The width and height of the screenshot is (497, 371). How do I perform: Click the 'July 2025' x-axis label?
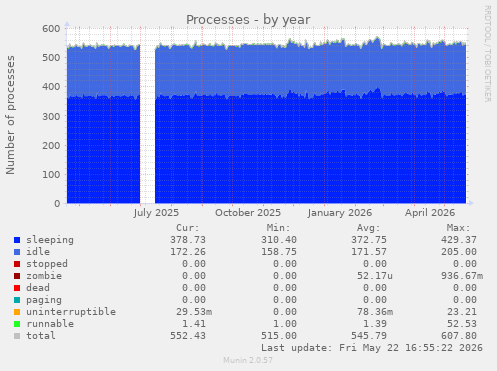point(156,213)
